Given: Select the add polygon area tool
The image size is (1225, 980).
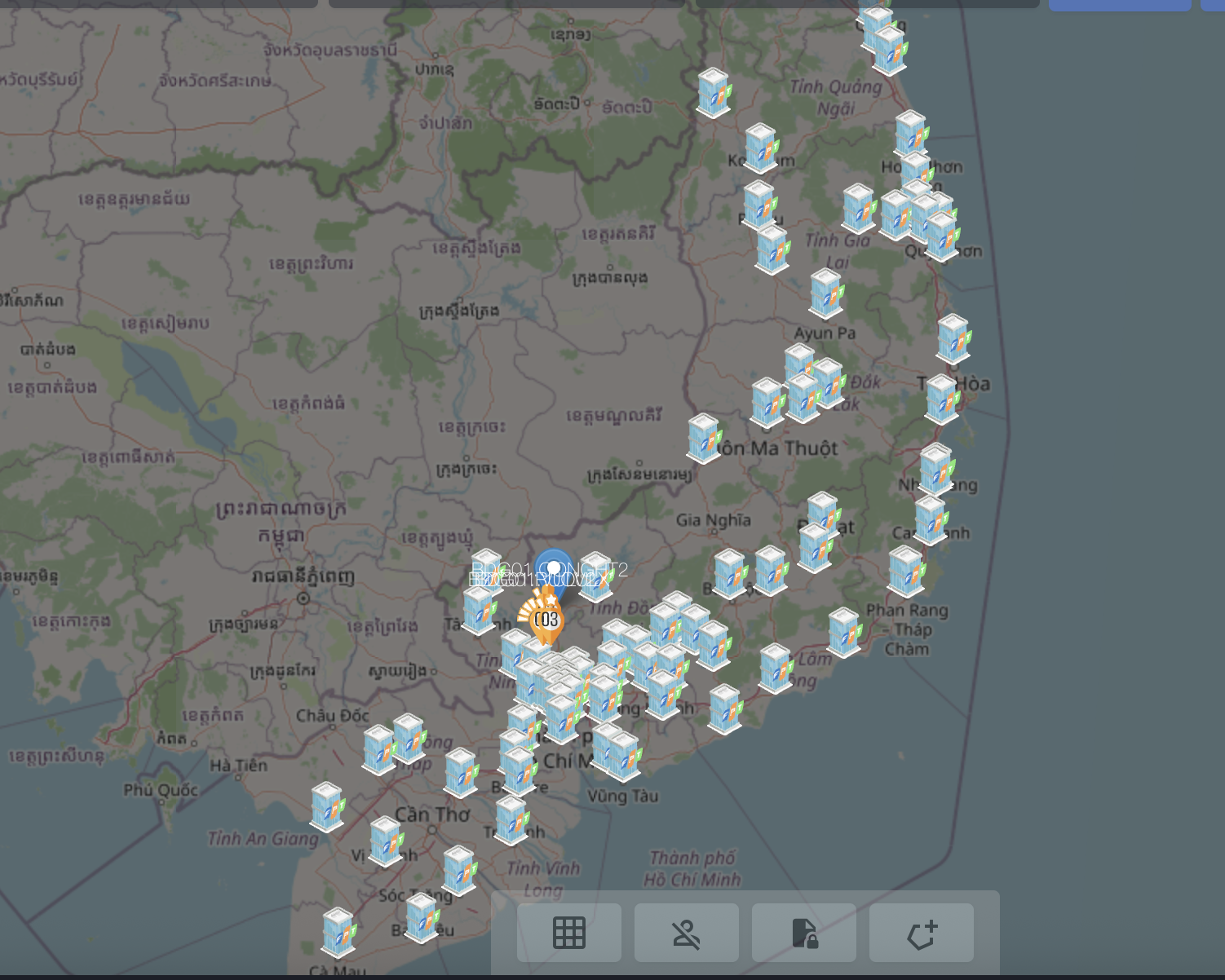Looking at the screenshot, I should point(921,933).
